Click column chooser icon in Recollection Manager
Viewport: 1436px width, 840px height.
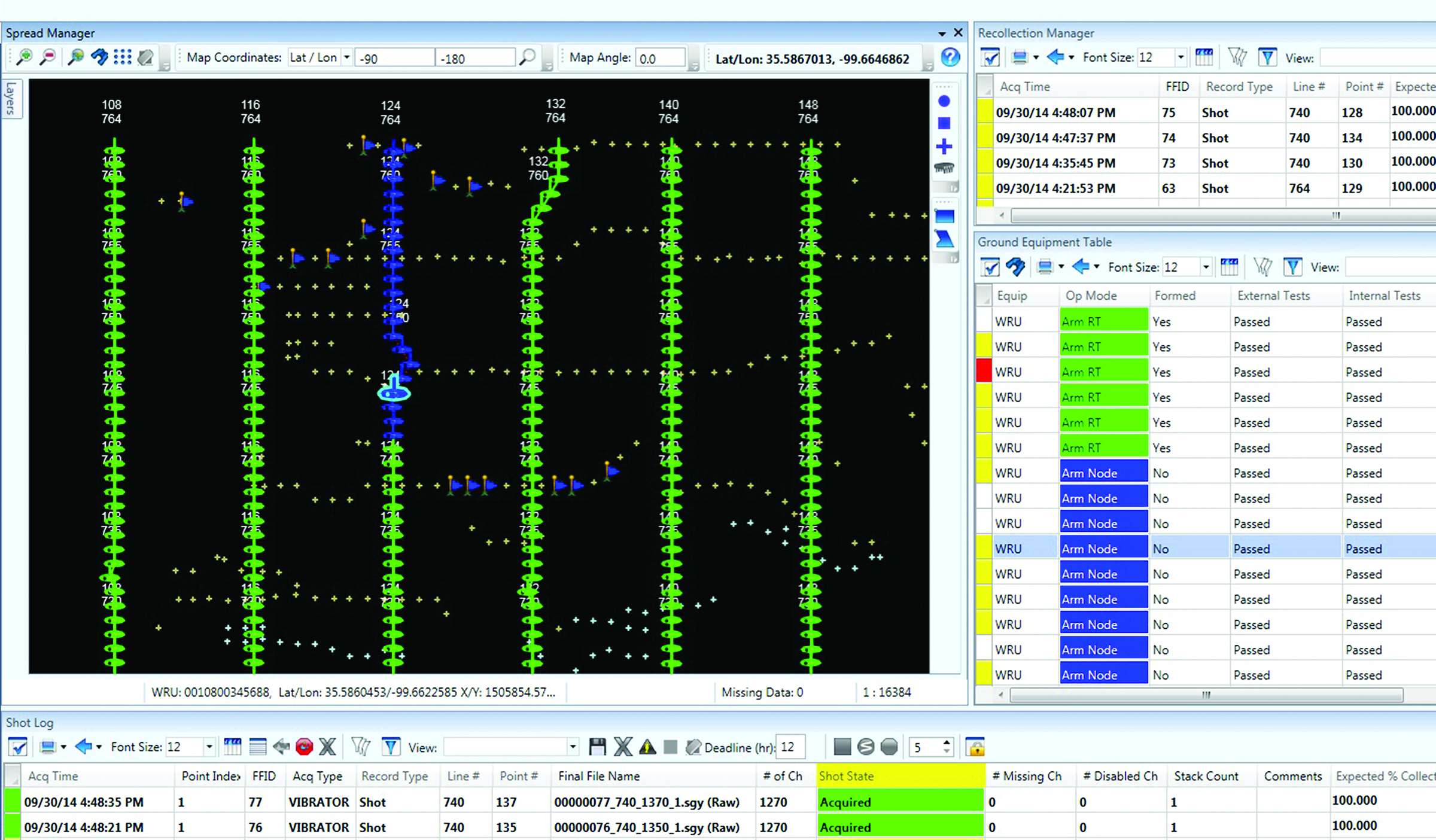pos(1204,57)
